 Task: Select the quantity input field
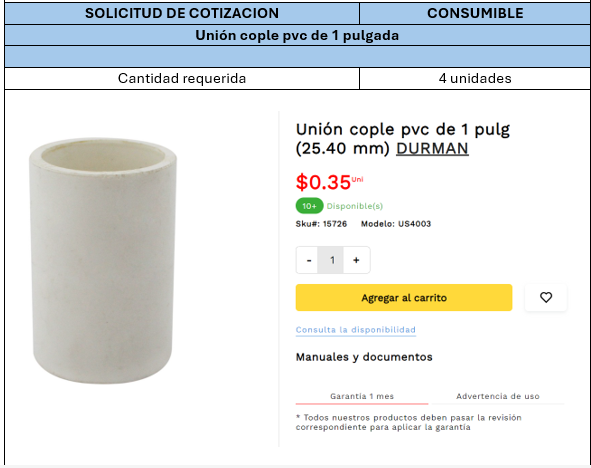[332, 260]
